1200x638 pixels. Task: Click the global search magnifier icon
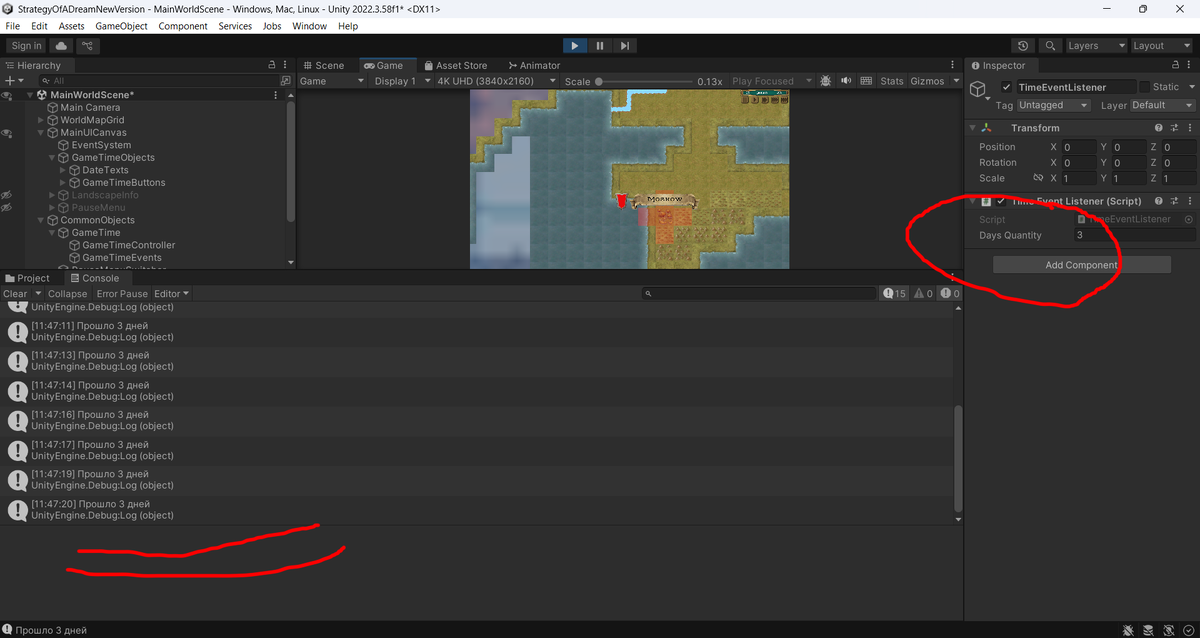[1050, 46]
